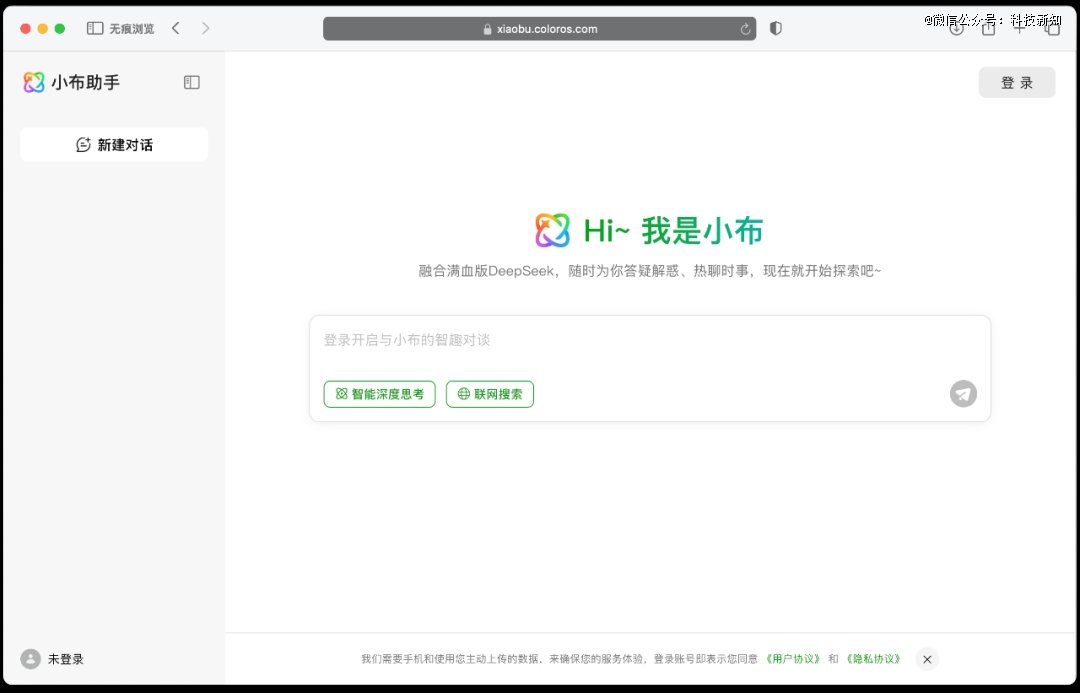Go back with the browser back arrow

click(x=176, y=28)
